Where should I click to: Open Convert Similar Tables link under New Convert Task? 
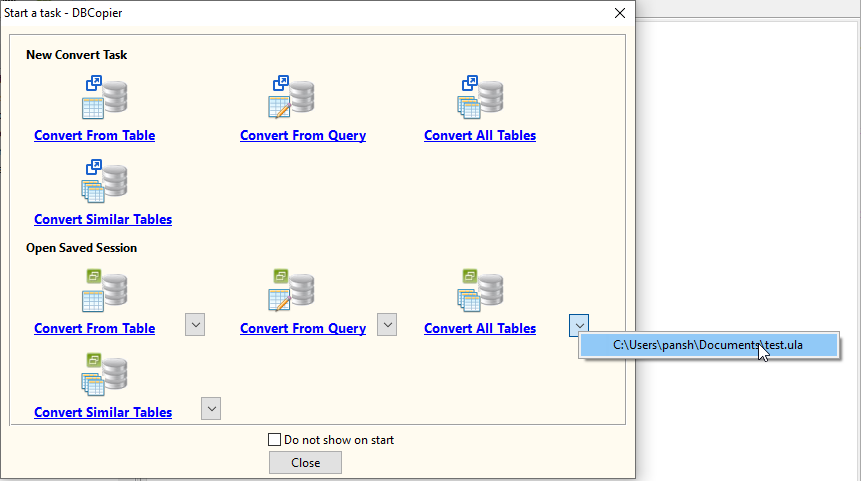103,220
